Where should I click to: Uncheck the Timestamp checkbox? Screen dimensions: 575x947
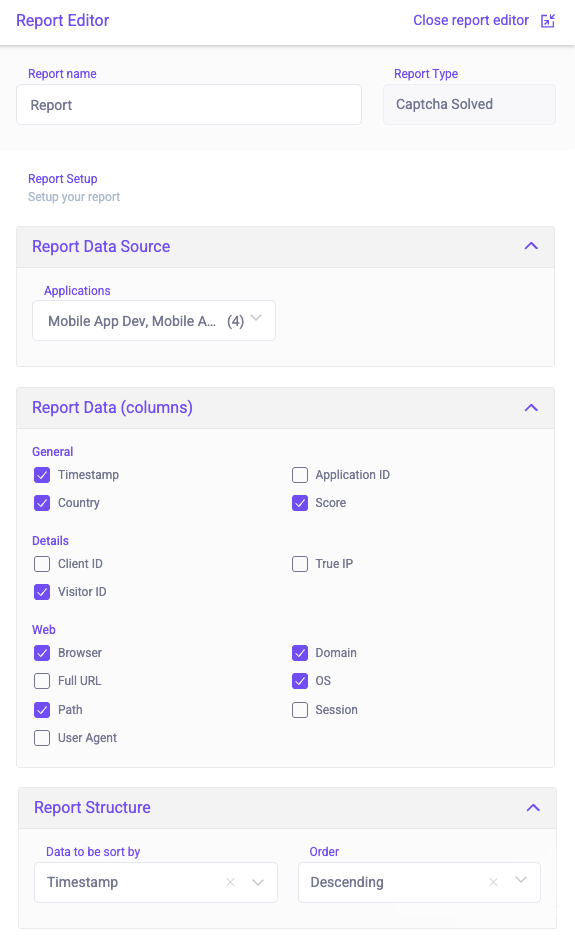coord(42,475)
